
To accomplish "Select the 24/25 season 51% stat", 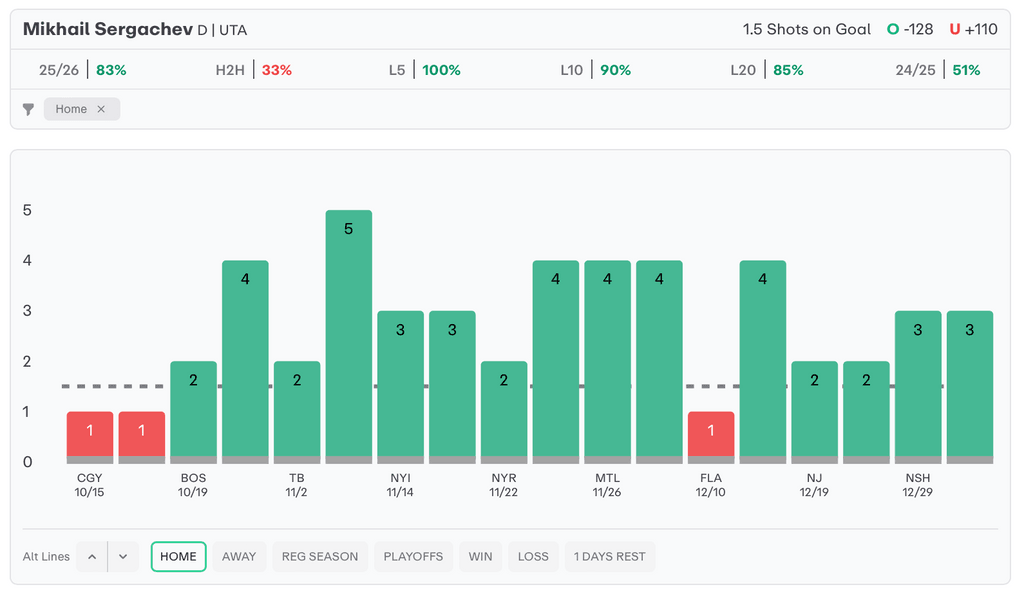I will tap(938, 70).
